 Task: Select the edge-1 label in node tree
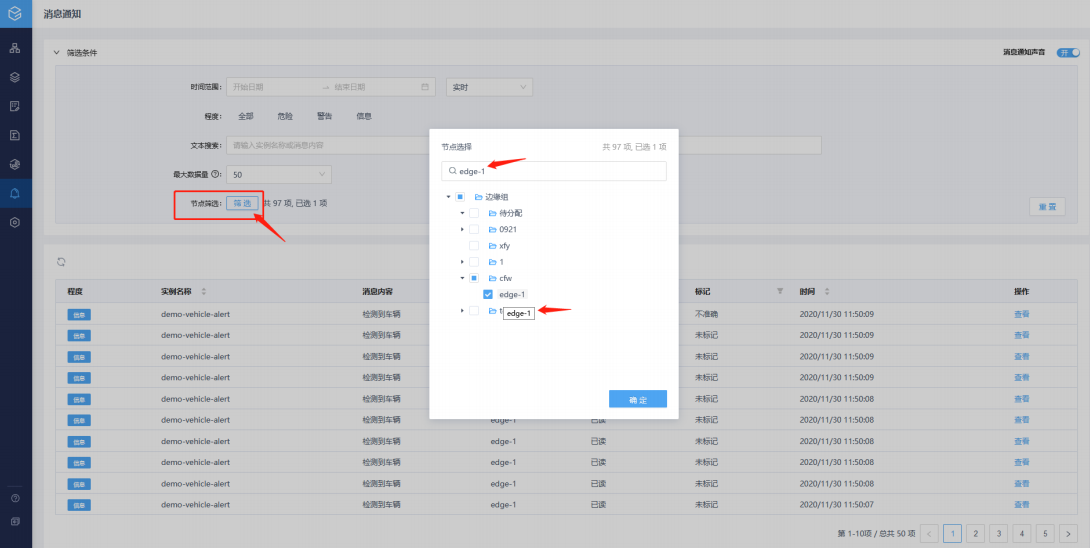click(x=512, y=295)
